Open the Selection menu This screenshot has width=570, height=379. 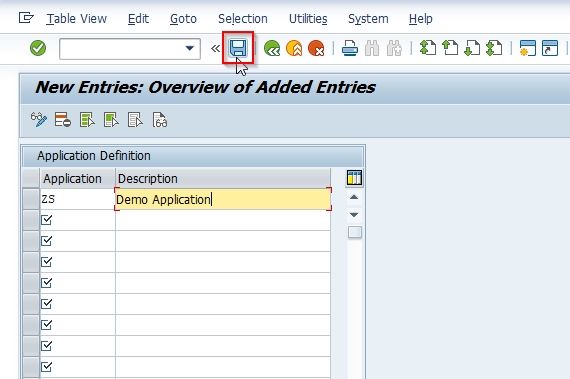243,19
